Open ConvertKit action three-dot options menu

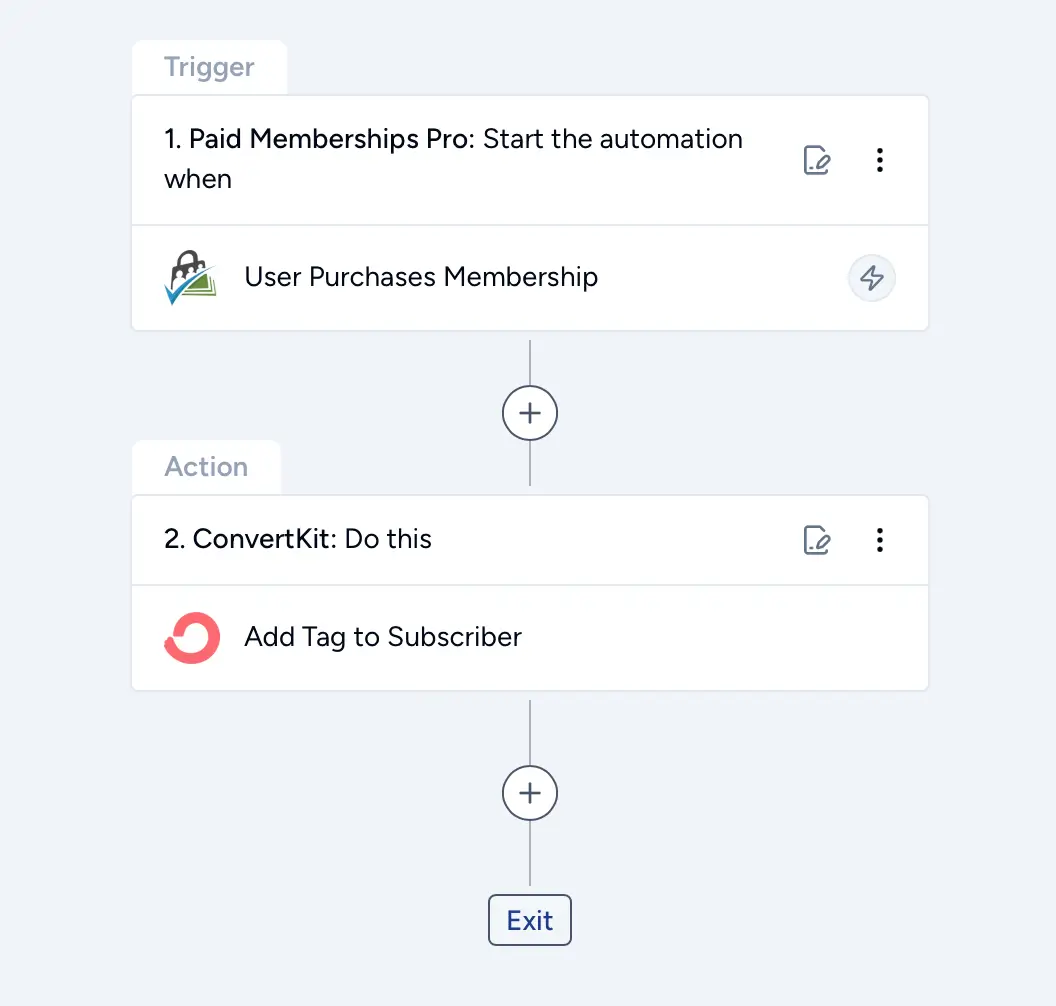880,540
